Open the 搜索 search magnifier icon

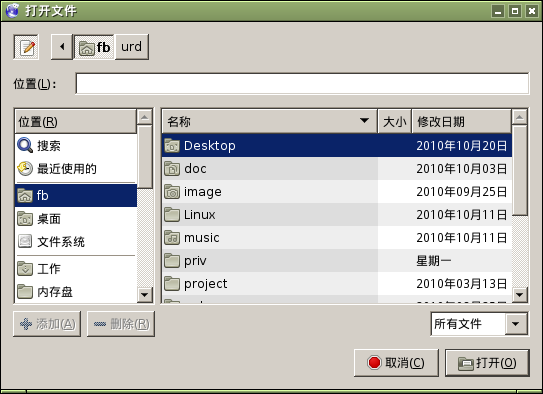[x=25, y=145]
